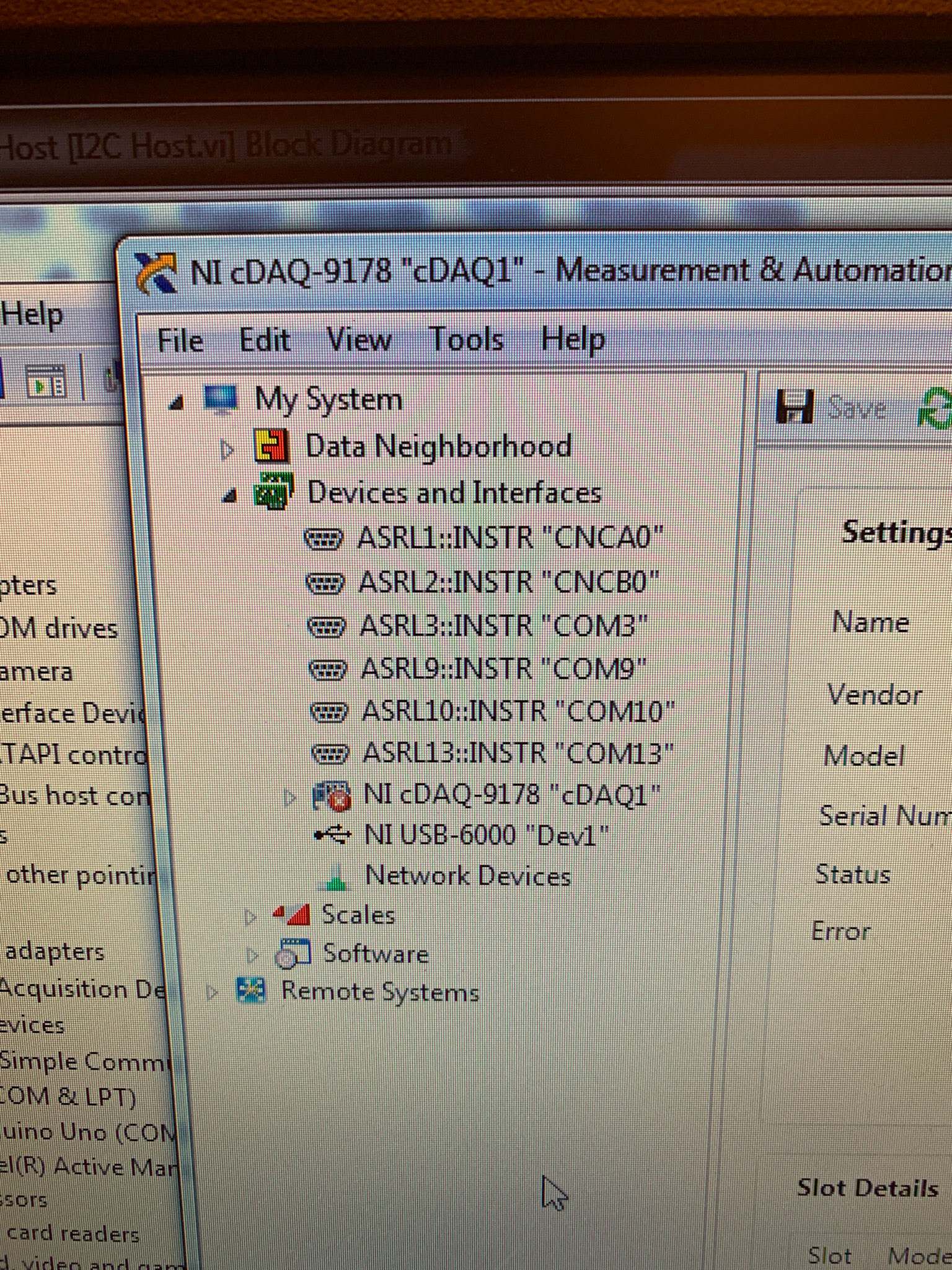Click the Measurement & Automation title bar icon

click(156, 273)
